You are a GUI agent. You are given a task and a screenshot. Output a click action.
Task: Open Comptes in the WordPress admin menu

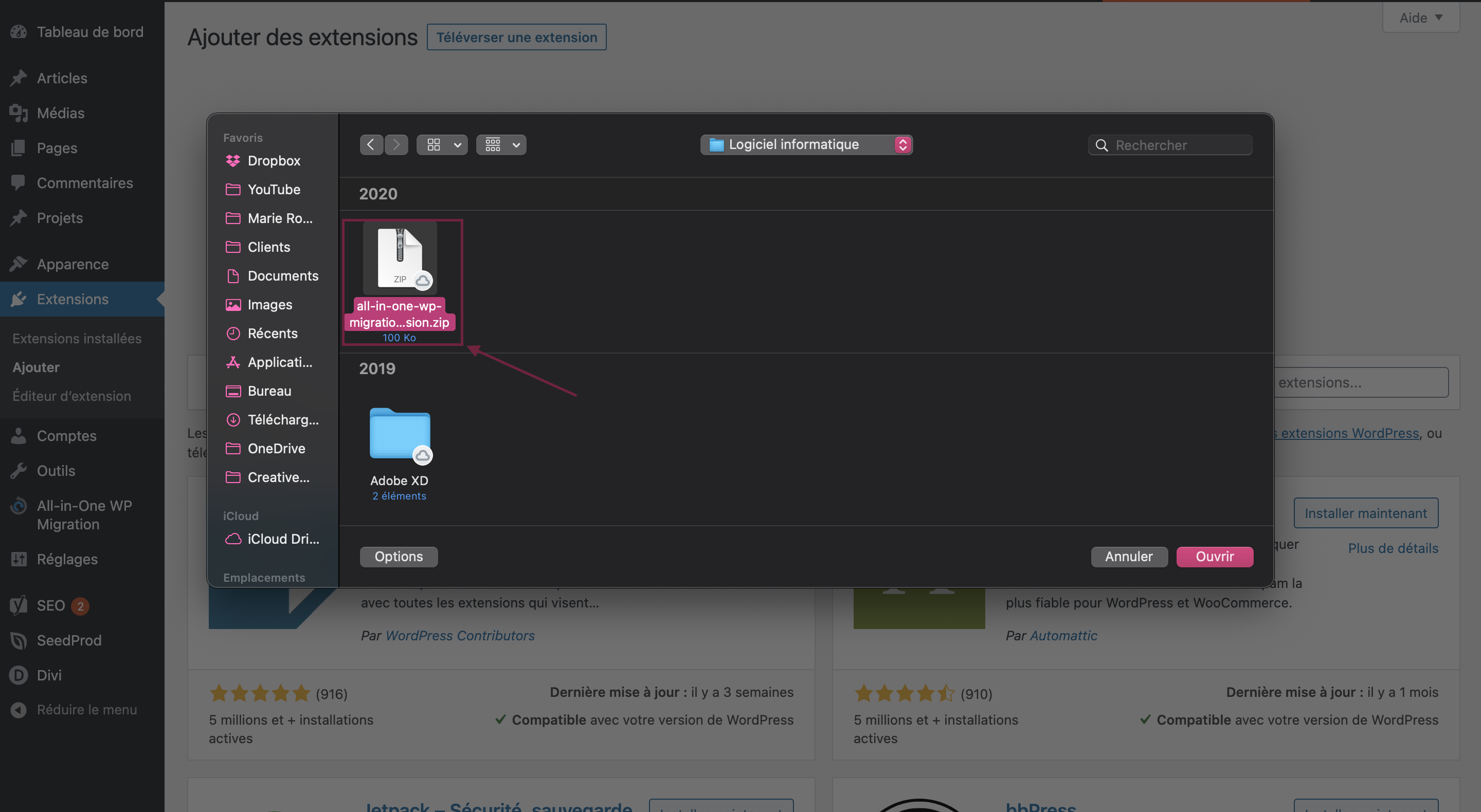click(82, 436)
